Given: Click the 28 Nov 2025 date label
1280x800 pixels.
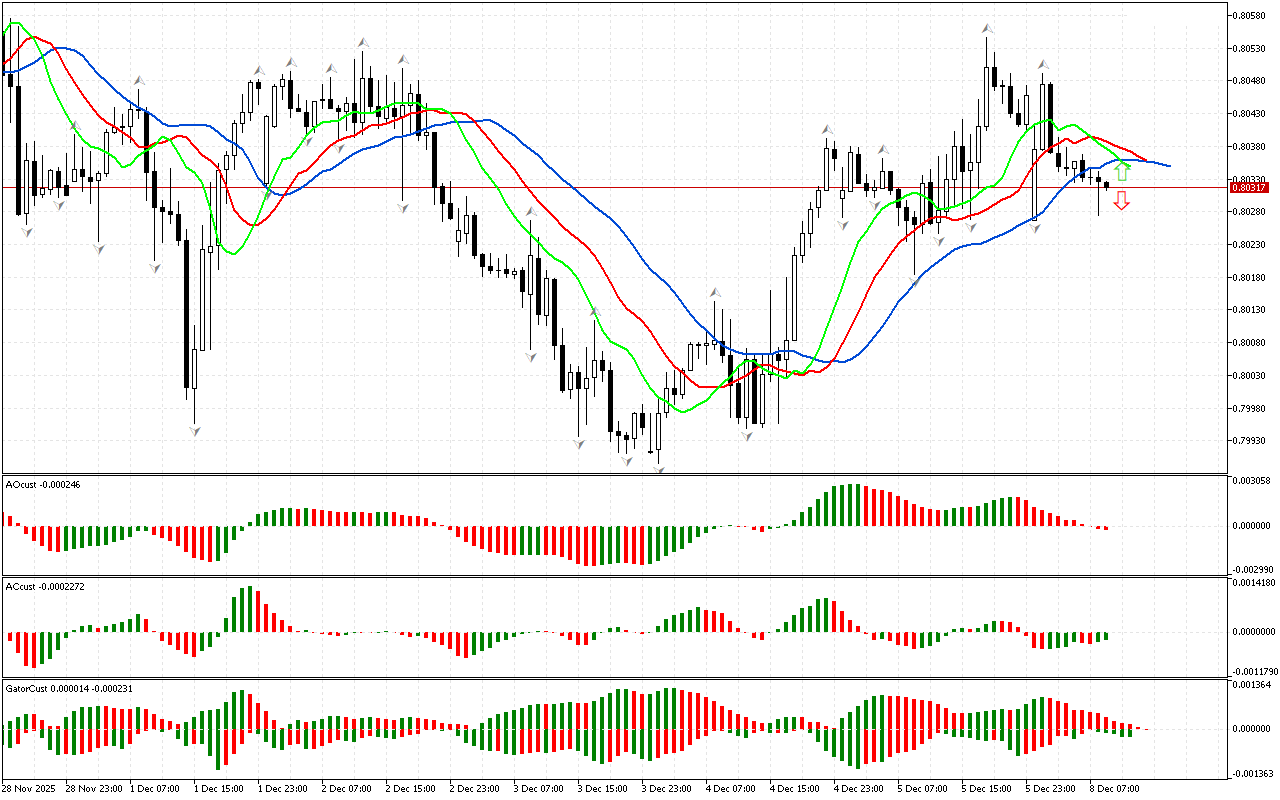Looking at the screenshot, I should pos(30,789).
